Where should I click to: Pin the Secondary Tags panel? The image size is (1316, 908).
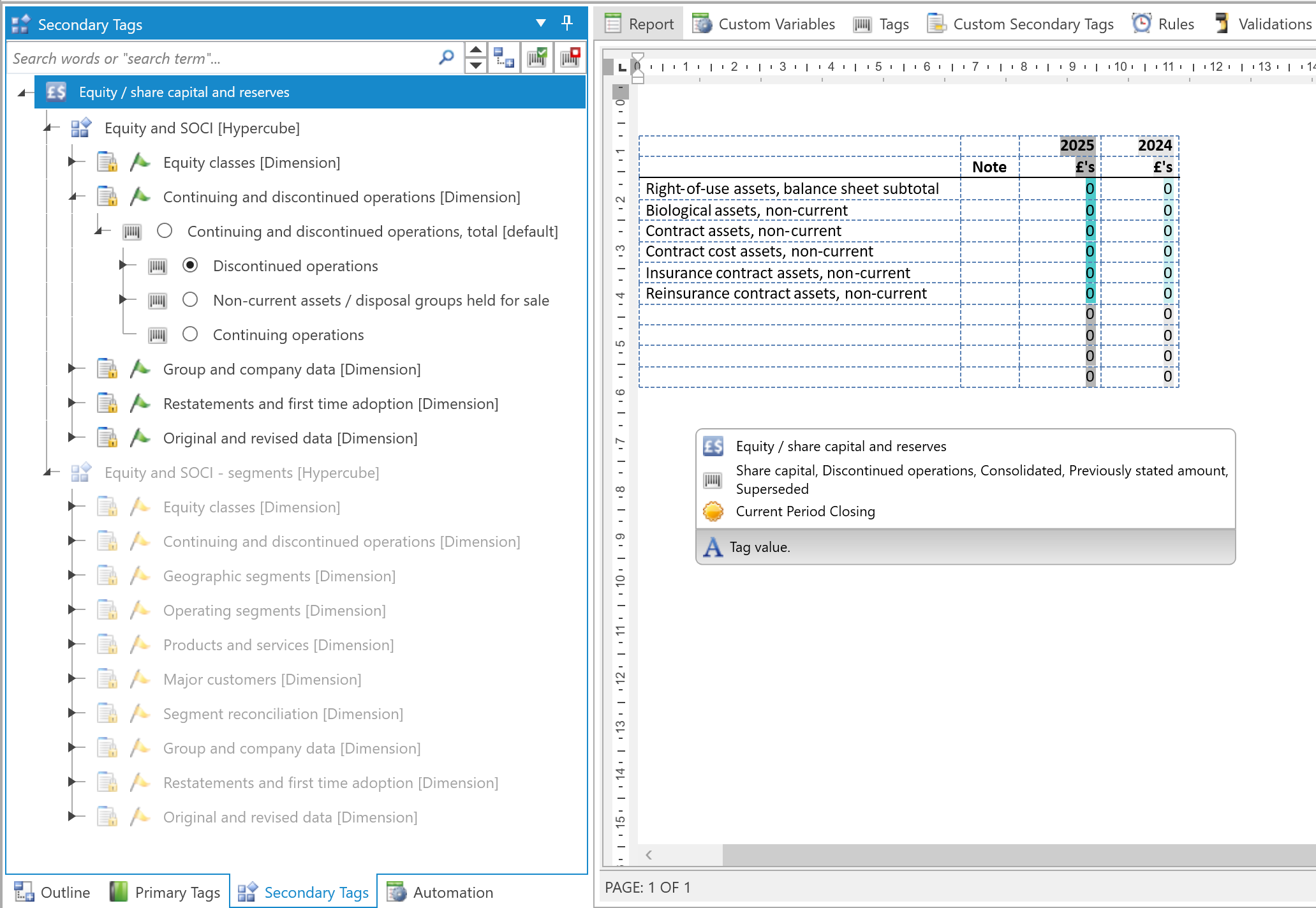(566, 24)
